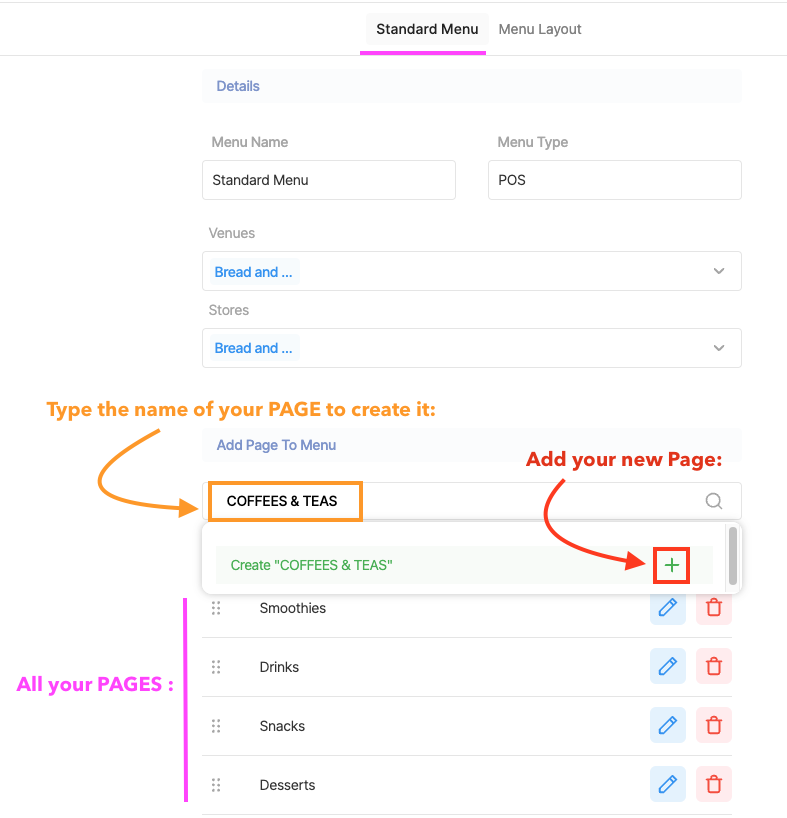787x818 pixels.
Task: Switch to the Menu Layout tab
Action: click(540, 29)
